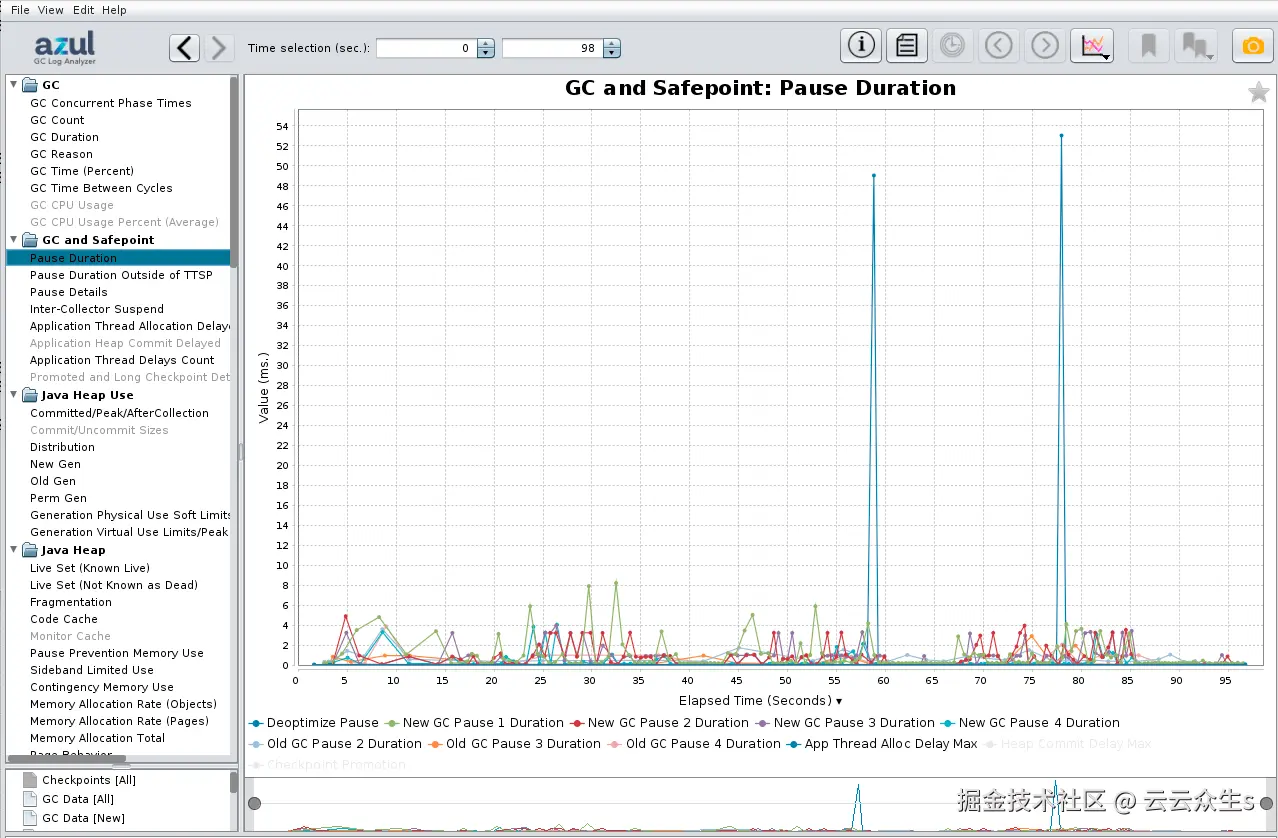Screen dimensions: 1278x838
Task: Open Pause Duration Outside of TTSP
Action: [121, 275]
